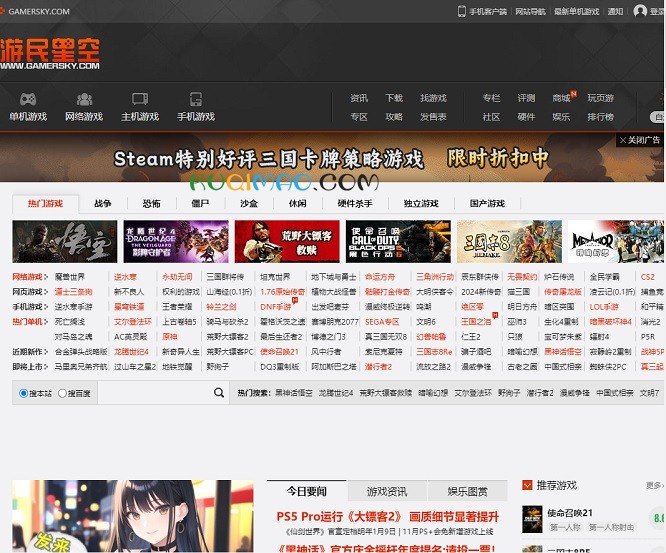Open the 资讯 navigation link

359,98
